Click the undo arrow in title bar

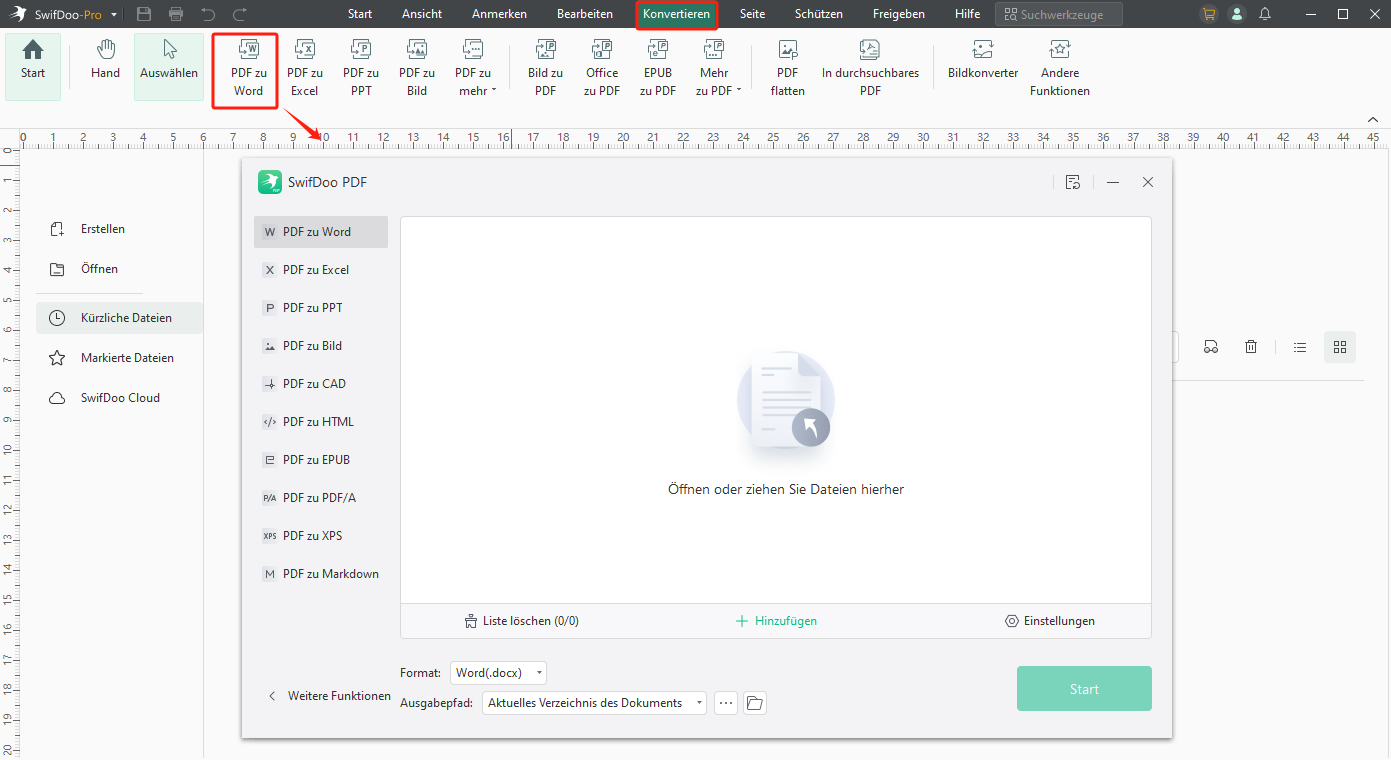pos(208,14)
